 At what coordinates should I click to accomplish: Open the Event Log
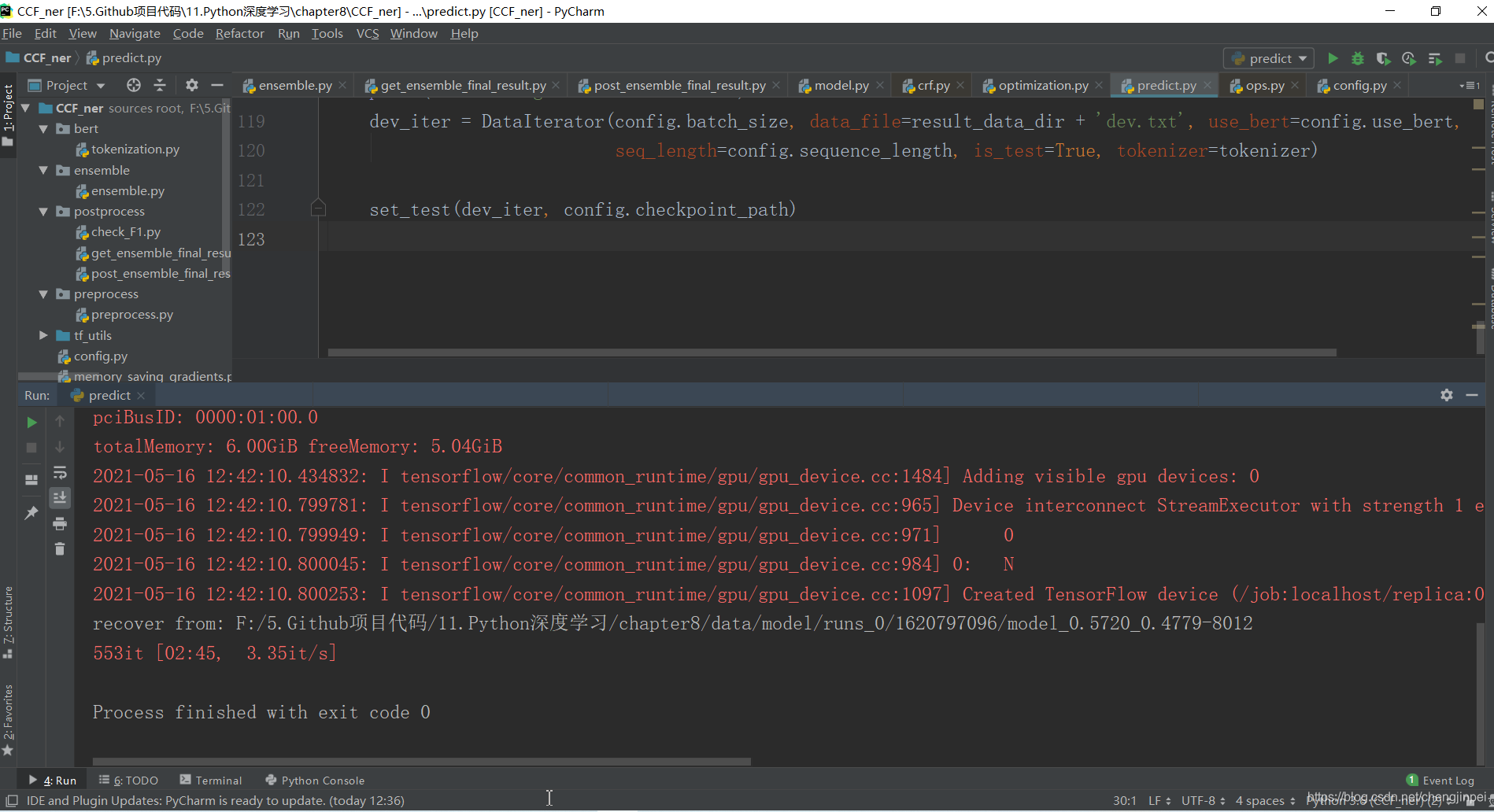1440,780
